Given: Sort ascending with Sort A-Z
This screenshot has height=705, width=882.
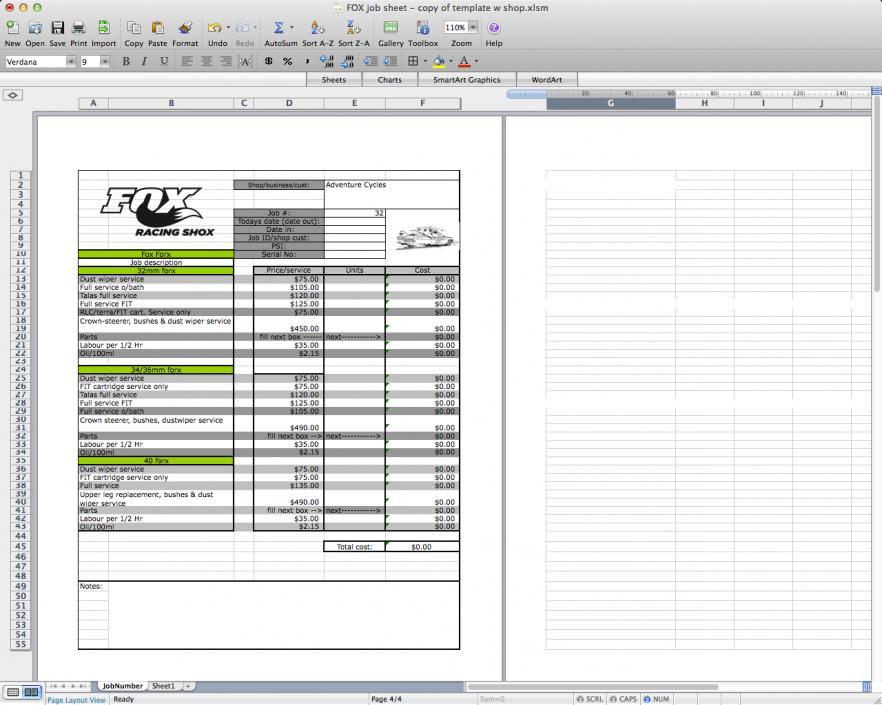Looking at the screenshot, I should pos(318,28).
